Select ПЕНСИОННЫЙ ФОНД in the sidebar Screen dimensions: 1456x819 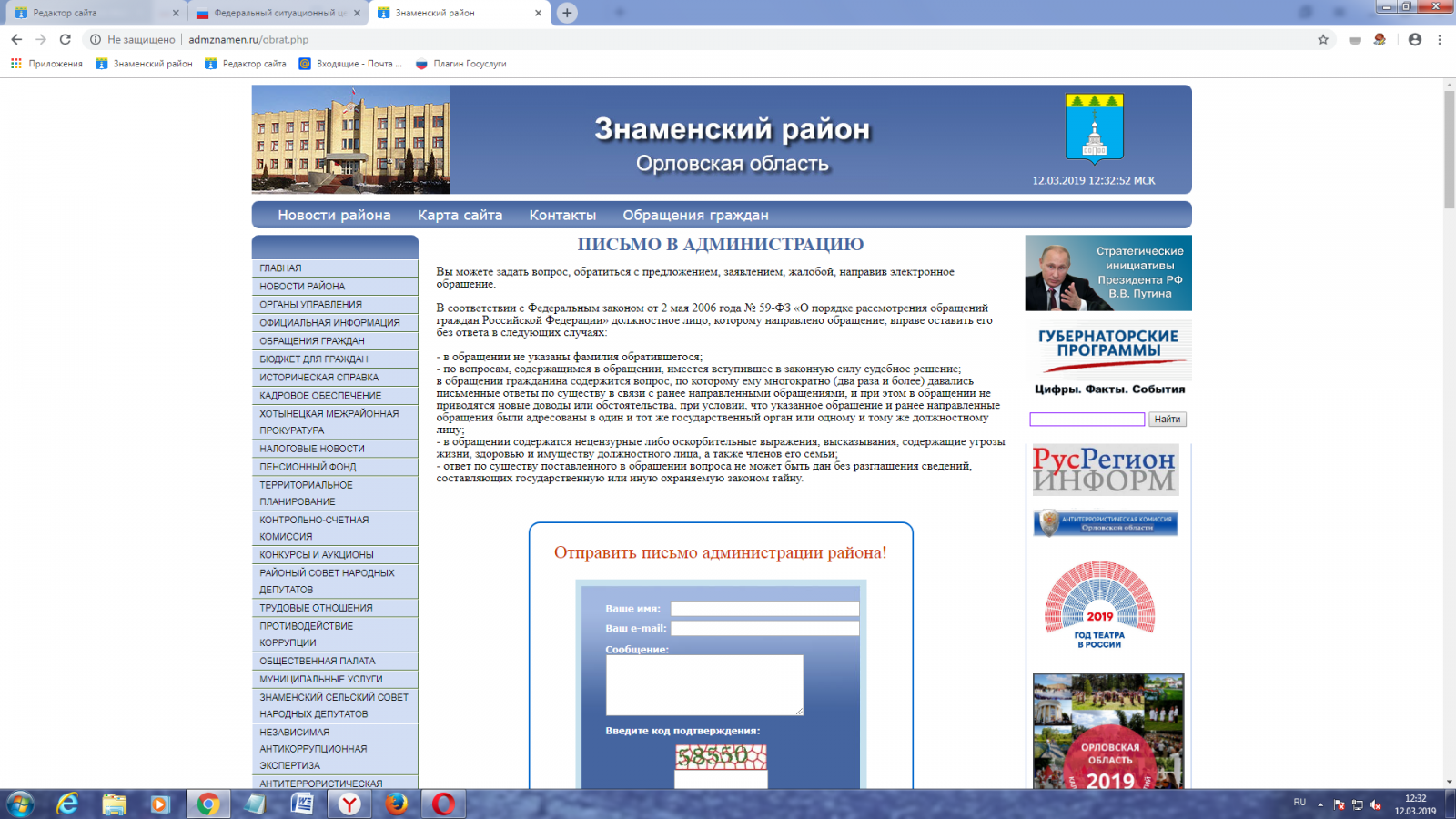pos(335,467)
